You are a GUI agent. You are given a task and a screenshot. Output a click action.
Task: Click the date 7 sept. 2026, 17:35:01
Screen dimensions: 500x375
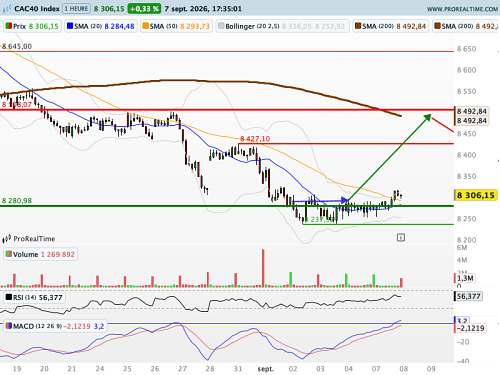coord(203,9)
